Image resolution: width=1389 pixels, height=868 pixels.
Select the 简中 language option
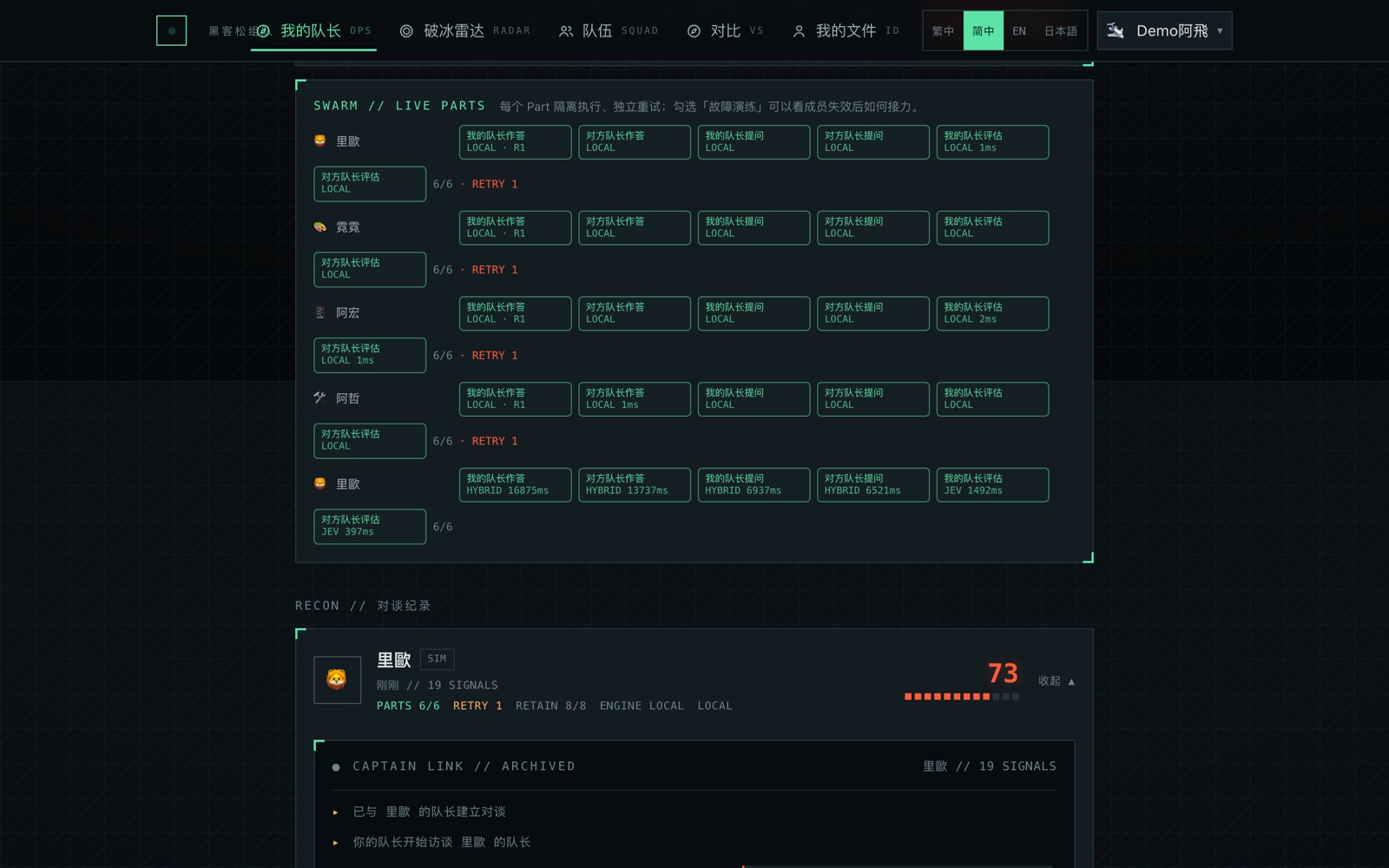click(984, 30)
